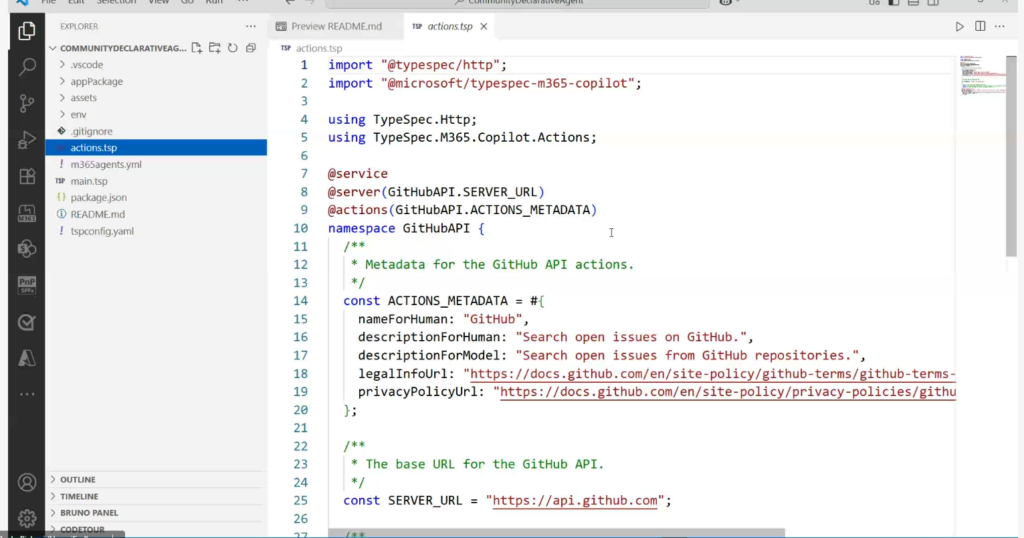
Task: Refresh the Explorer file tree
Action: pyautogui.click(x=232, y=48)
